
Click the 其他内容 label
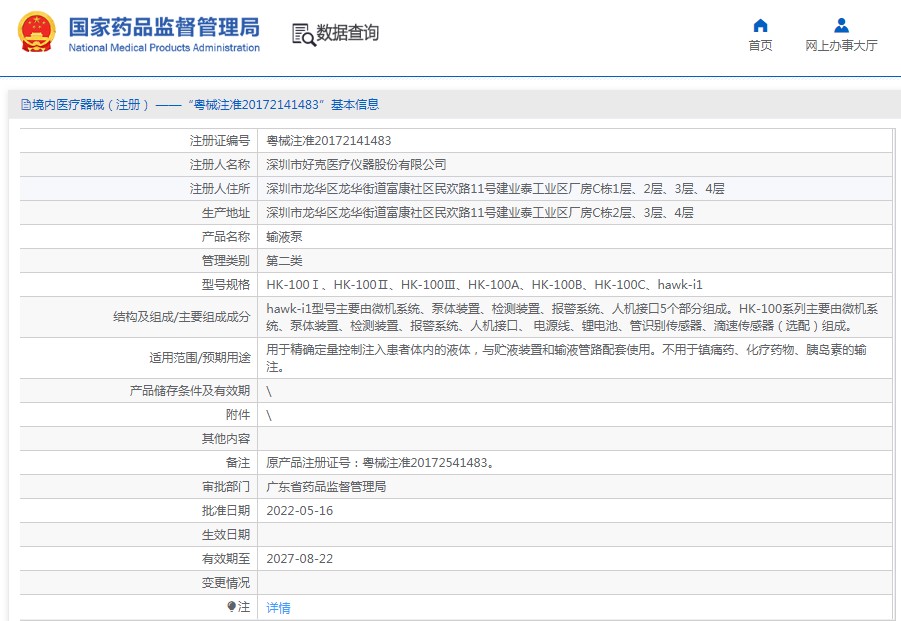pos(226,439)
